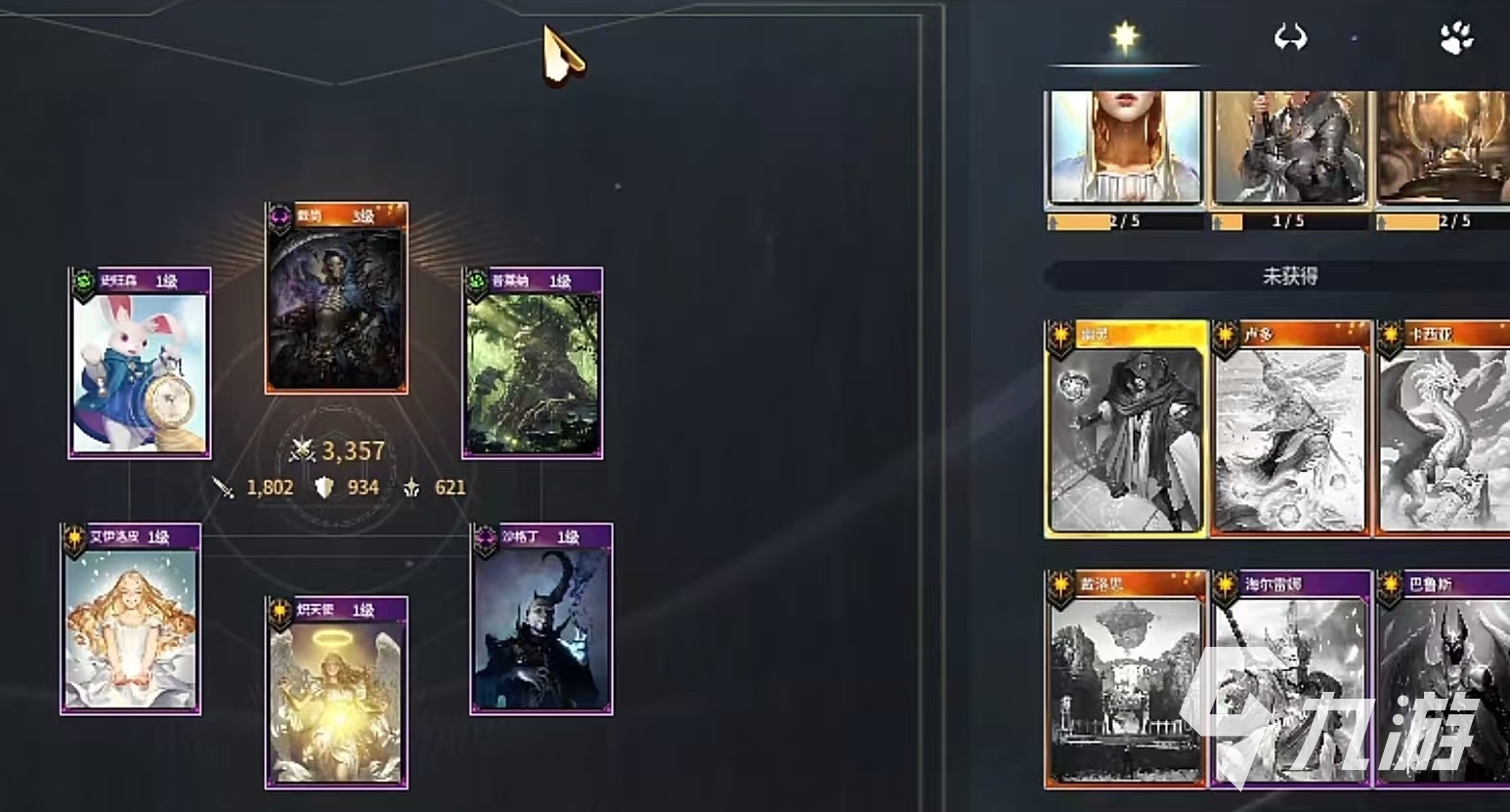The height and width of the screenshot is (812, 1510).
Task: Select the level 3 skeleton lich card
Action: 337,298
